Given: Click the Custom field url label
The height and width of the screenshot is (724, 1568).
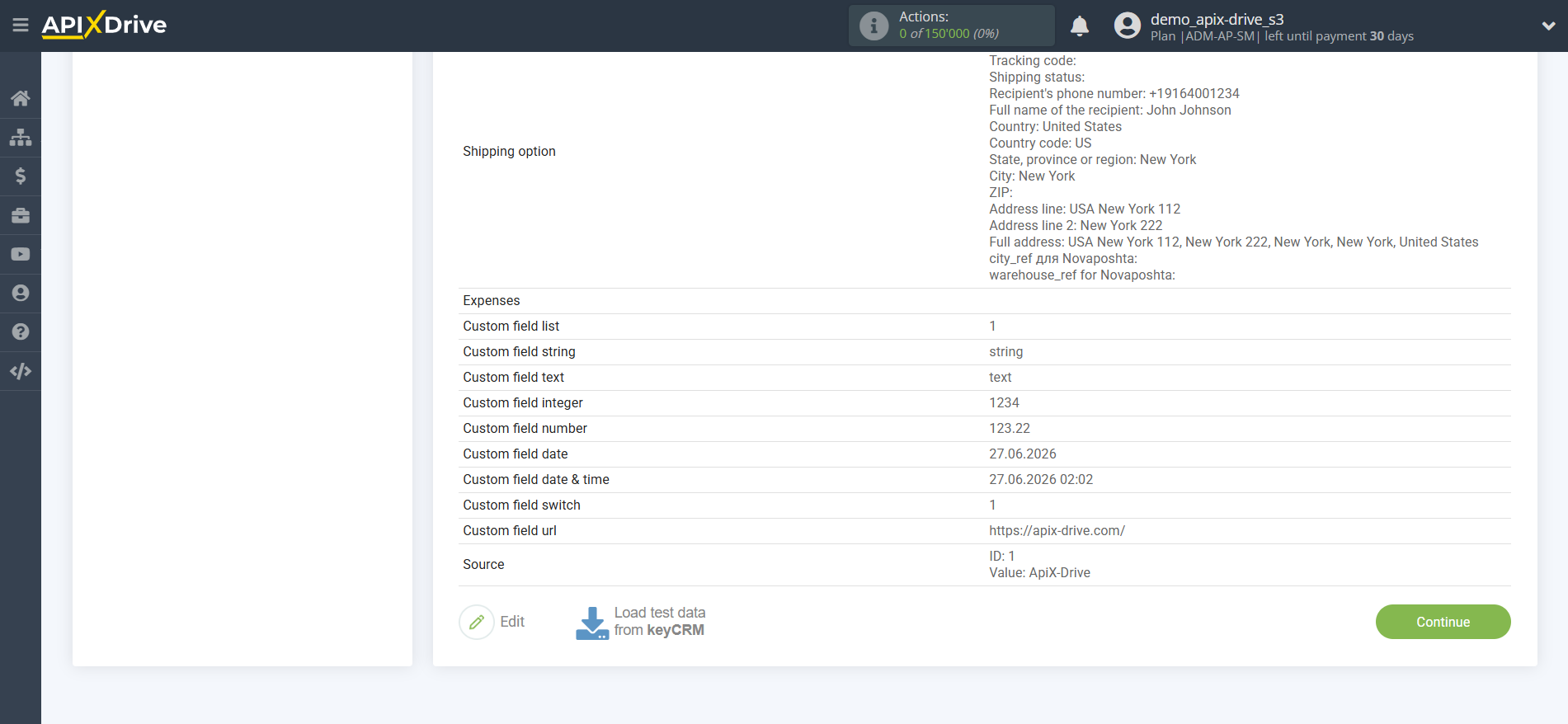Looking at the screenshot, I should 510,531.
